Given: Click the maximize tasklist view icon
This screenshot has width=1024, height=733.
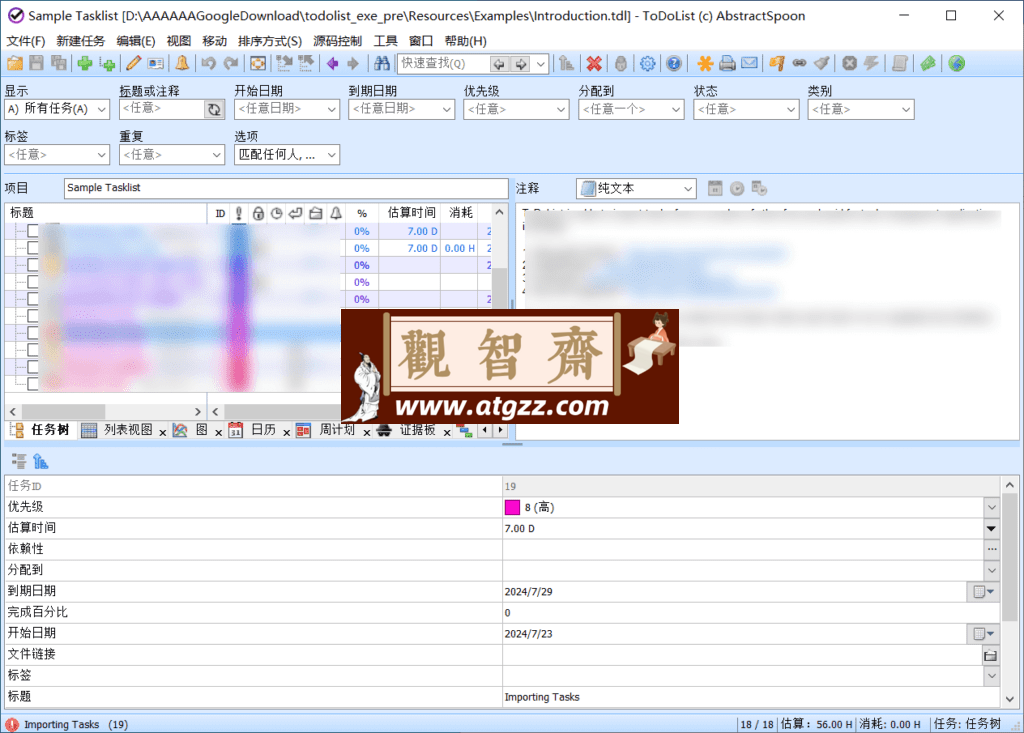Looking at the screenshot, I should [x=258, y=63].
